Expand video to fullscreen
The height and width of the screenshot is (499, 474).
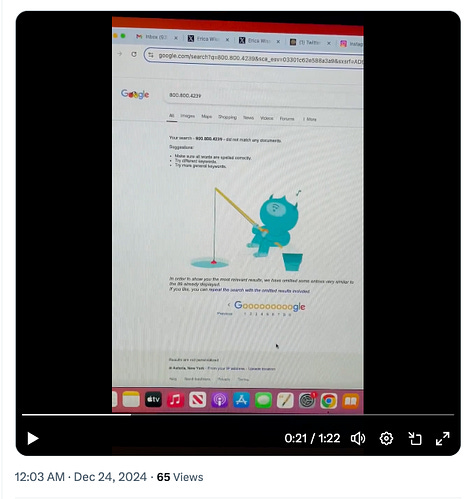pos(443,438)
